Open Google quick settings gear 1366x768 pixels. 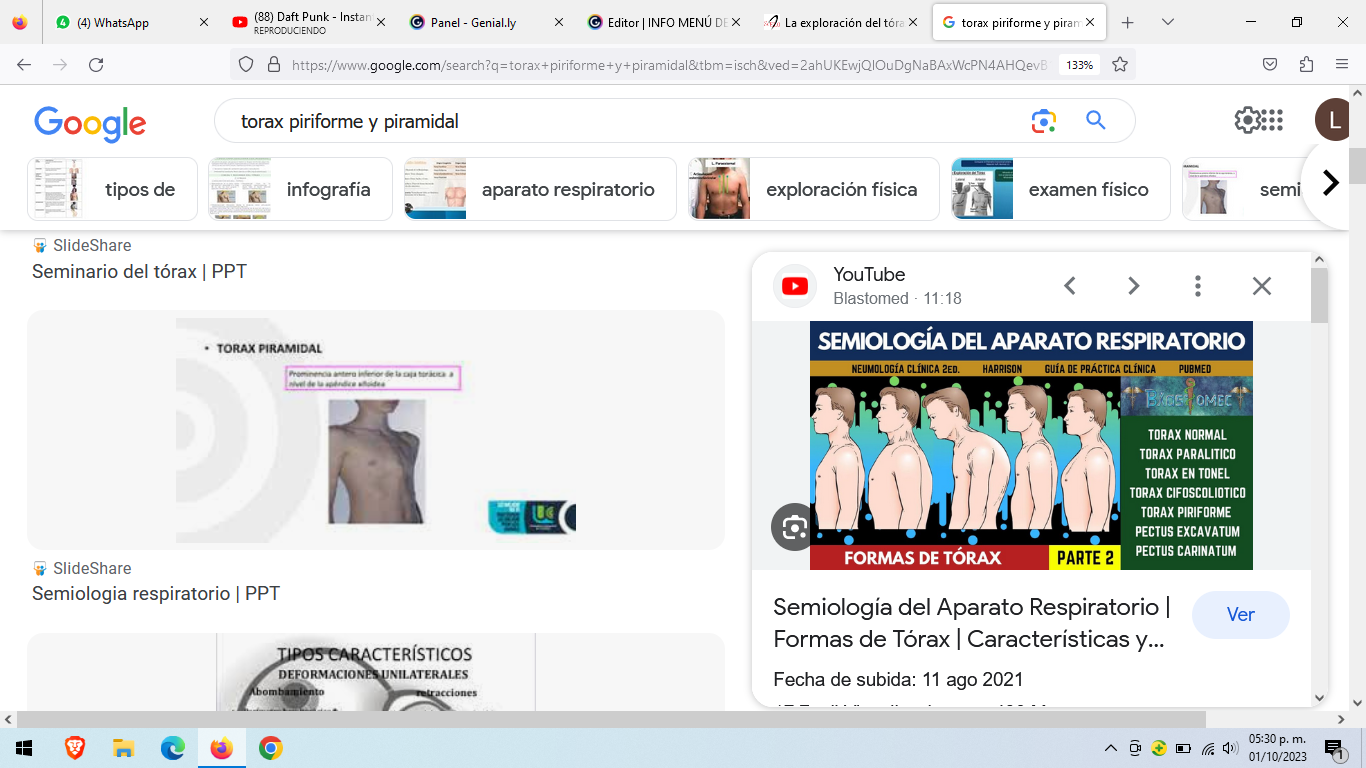(x=1247, y=121)
